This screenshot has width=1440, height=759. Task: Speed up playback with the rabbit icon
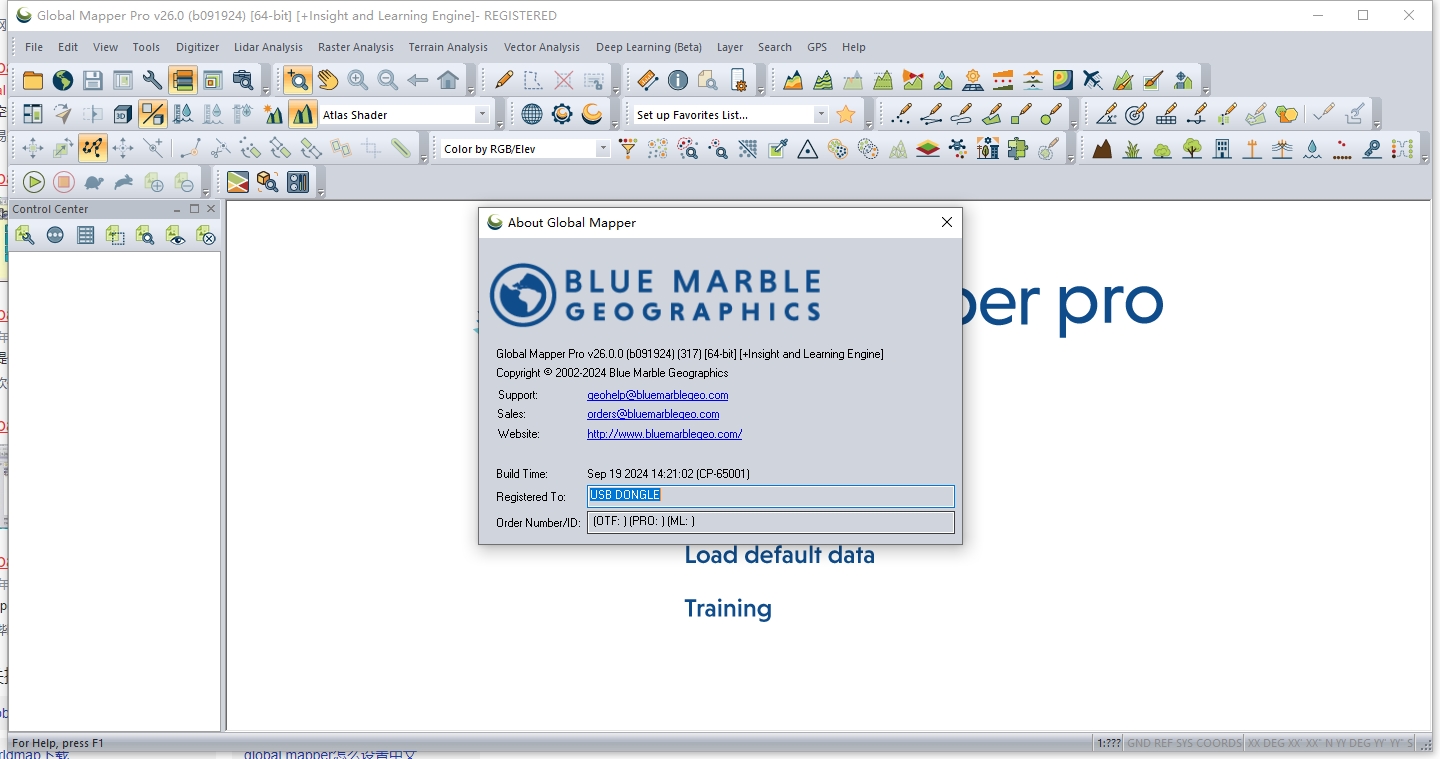tap(124, 182)
